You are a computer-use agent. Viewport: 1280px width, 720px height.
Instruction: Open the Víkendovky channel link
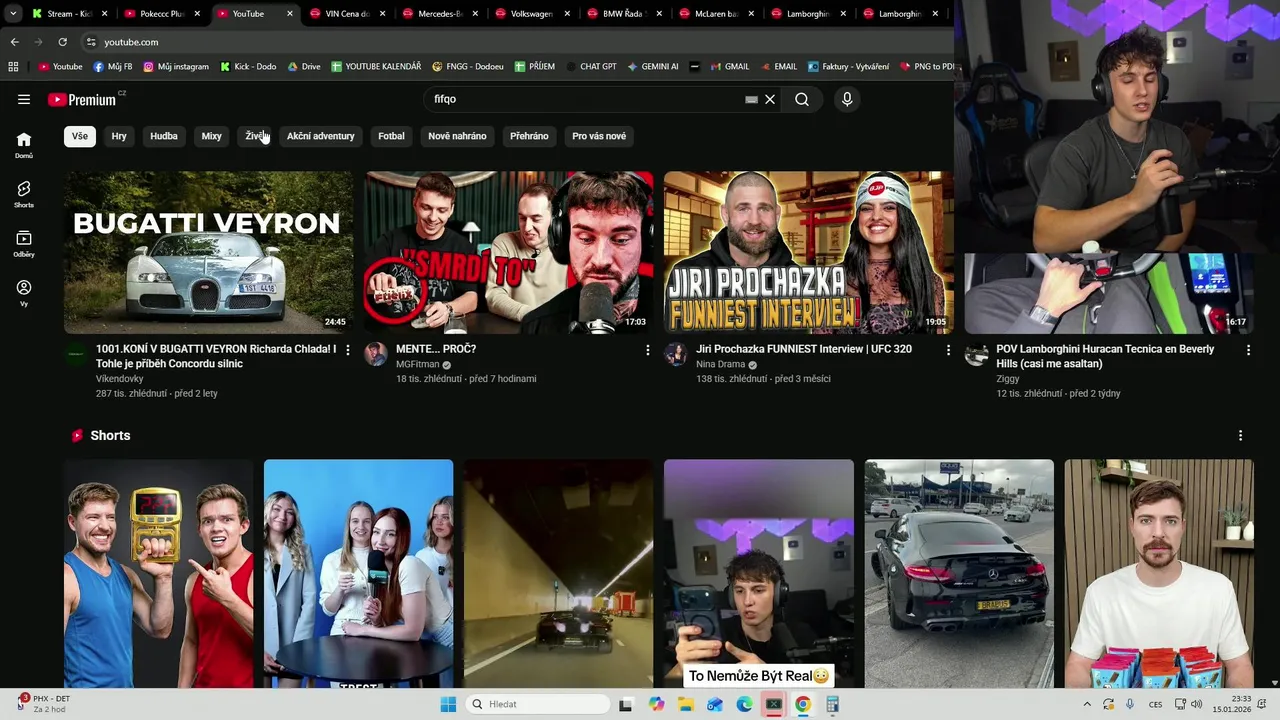click(120, 379)
